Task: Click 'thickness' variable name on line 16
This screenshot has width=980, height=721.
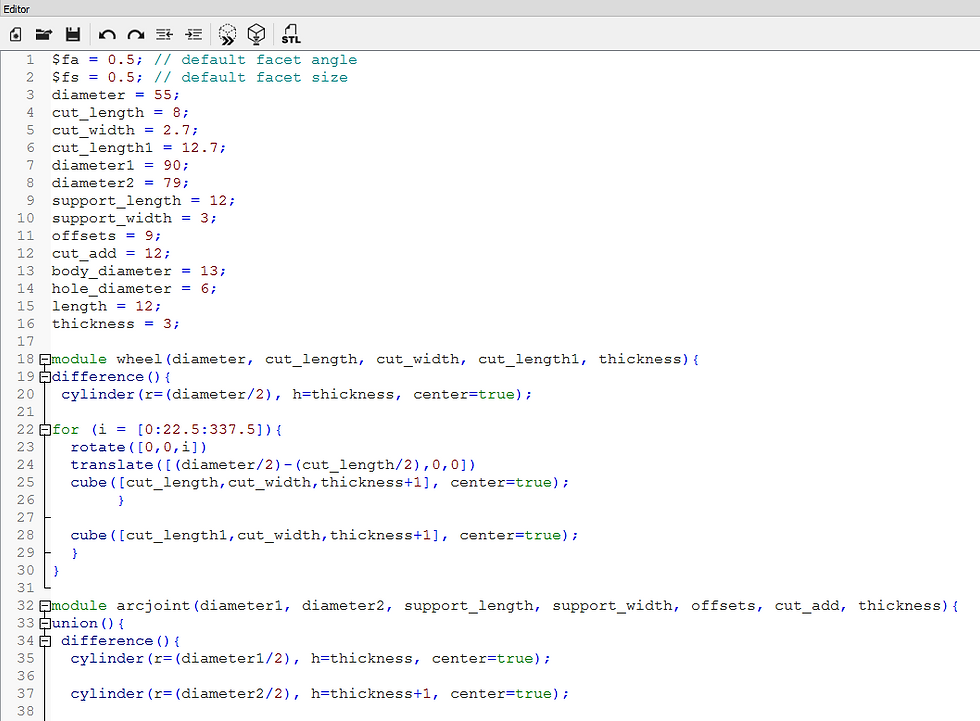Action: click(x=93, y=324)
